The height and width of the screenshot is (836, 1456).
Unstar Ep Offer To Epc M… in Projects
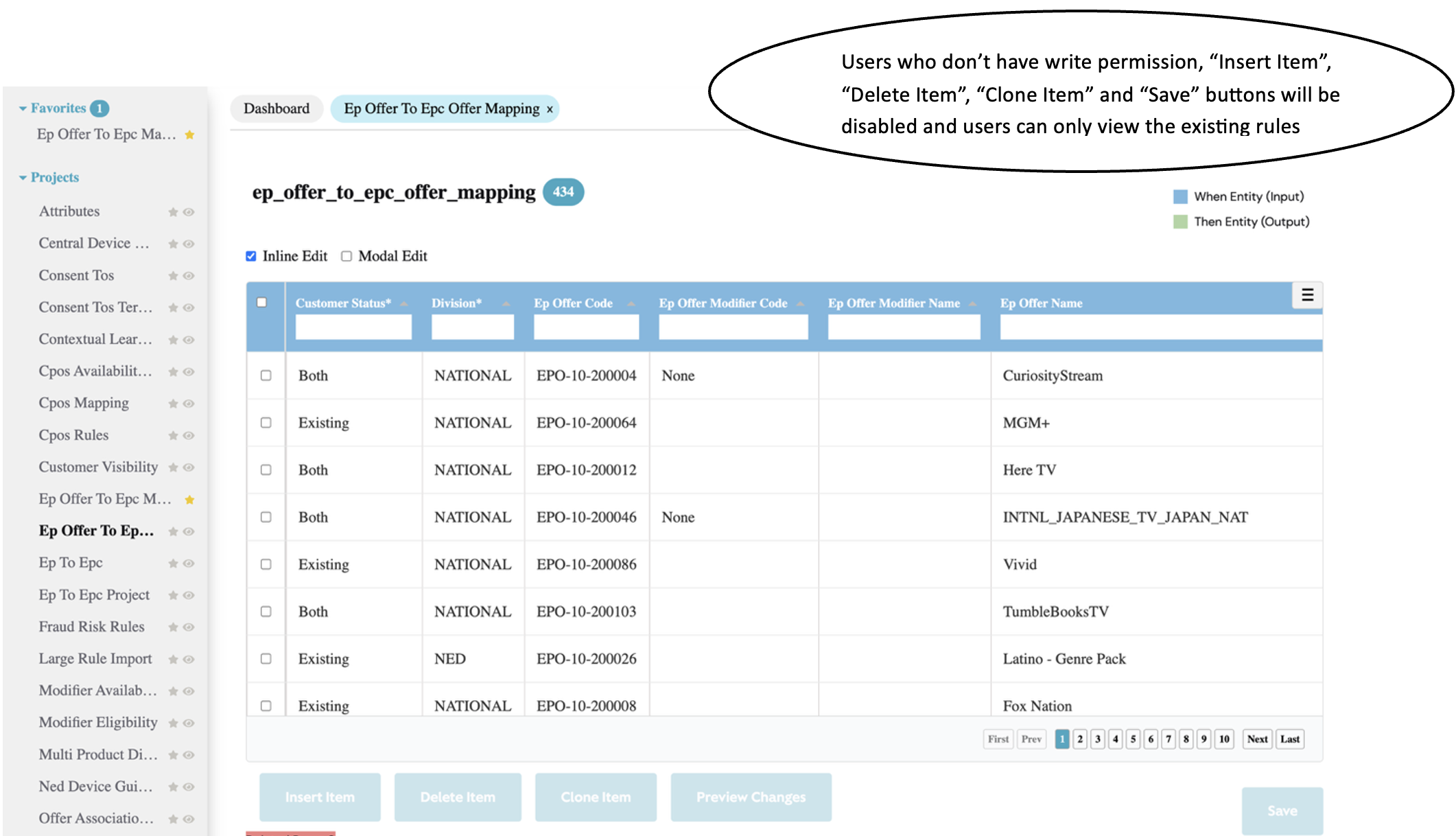[x=190, y=500]
